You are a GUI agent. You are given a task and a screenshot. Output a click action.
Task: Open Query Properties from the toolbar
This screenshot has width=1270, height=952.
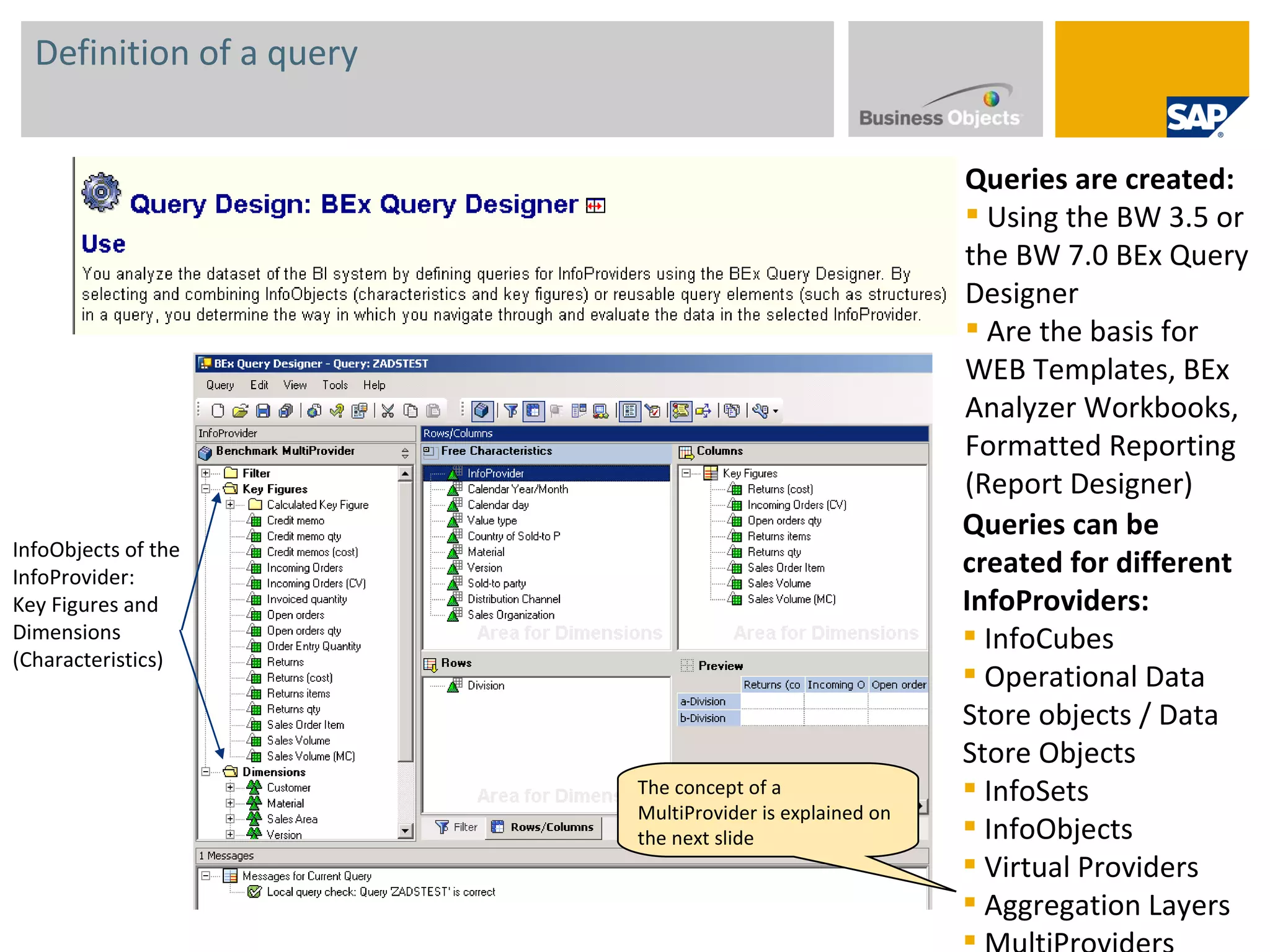[x=359, y=410]
